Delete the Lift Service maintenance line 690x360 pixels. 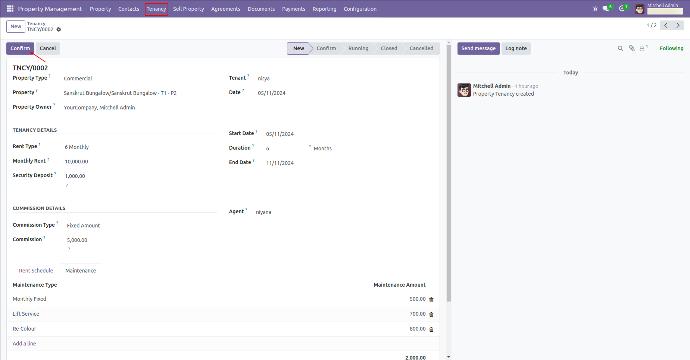click(431, 314)
